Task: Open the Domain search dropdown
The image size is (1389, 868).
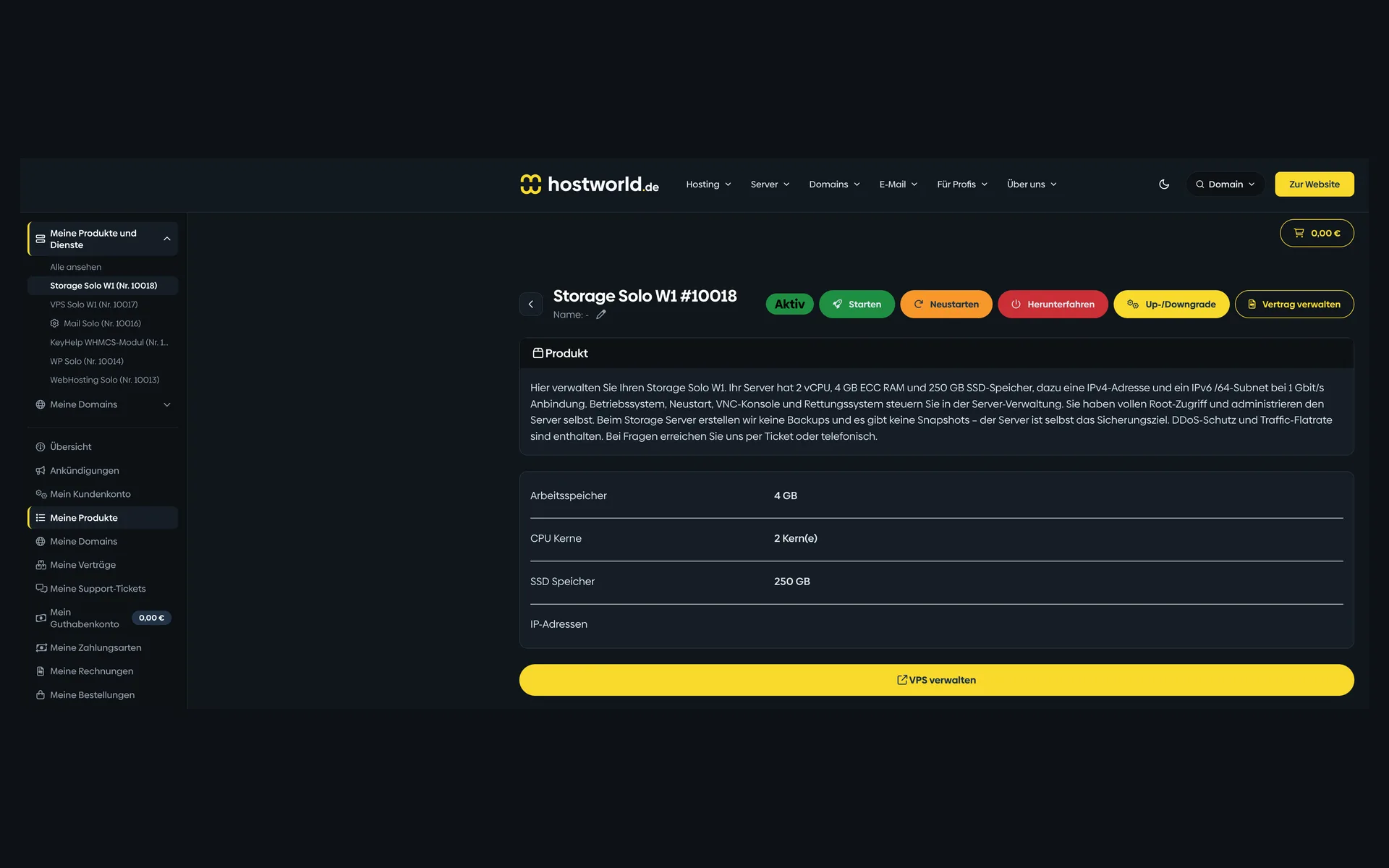Action: point(1225,184)
